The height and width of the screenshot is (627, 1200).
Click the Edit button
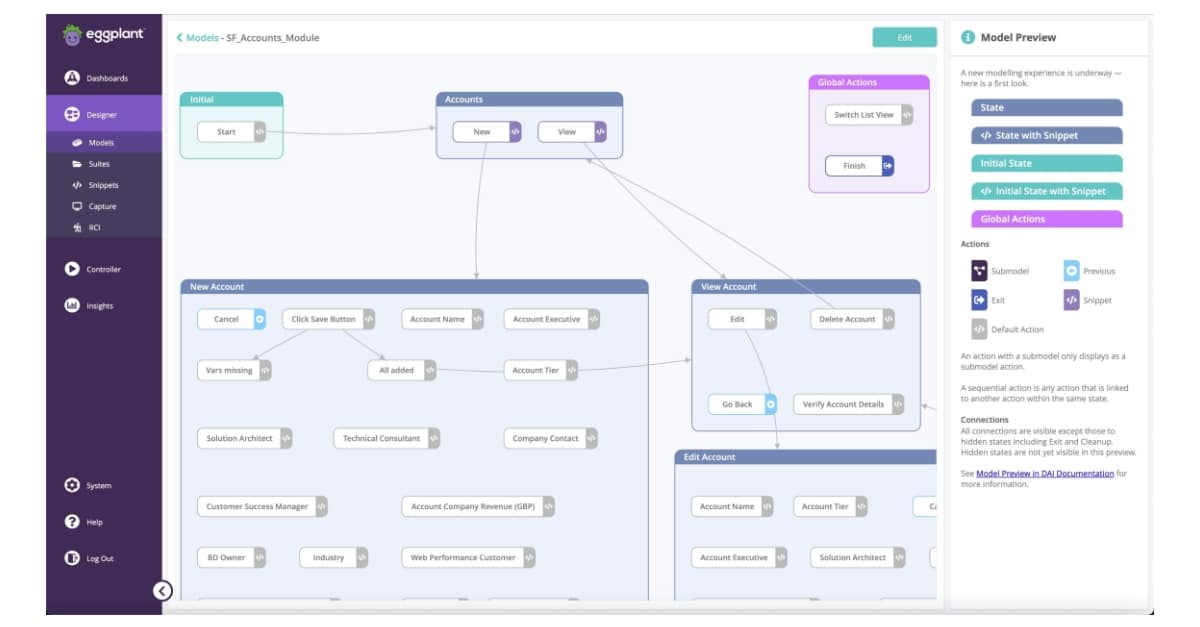click(904, 38)
